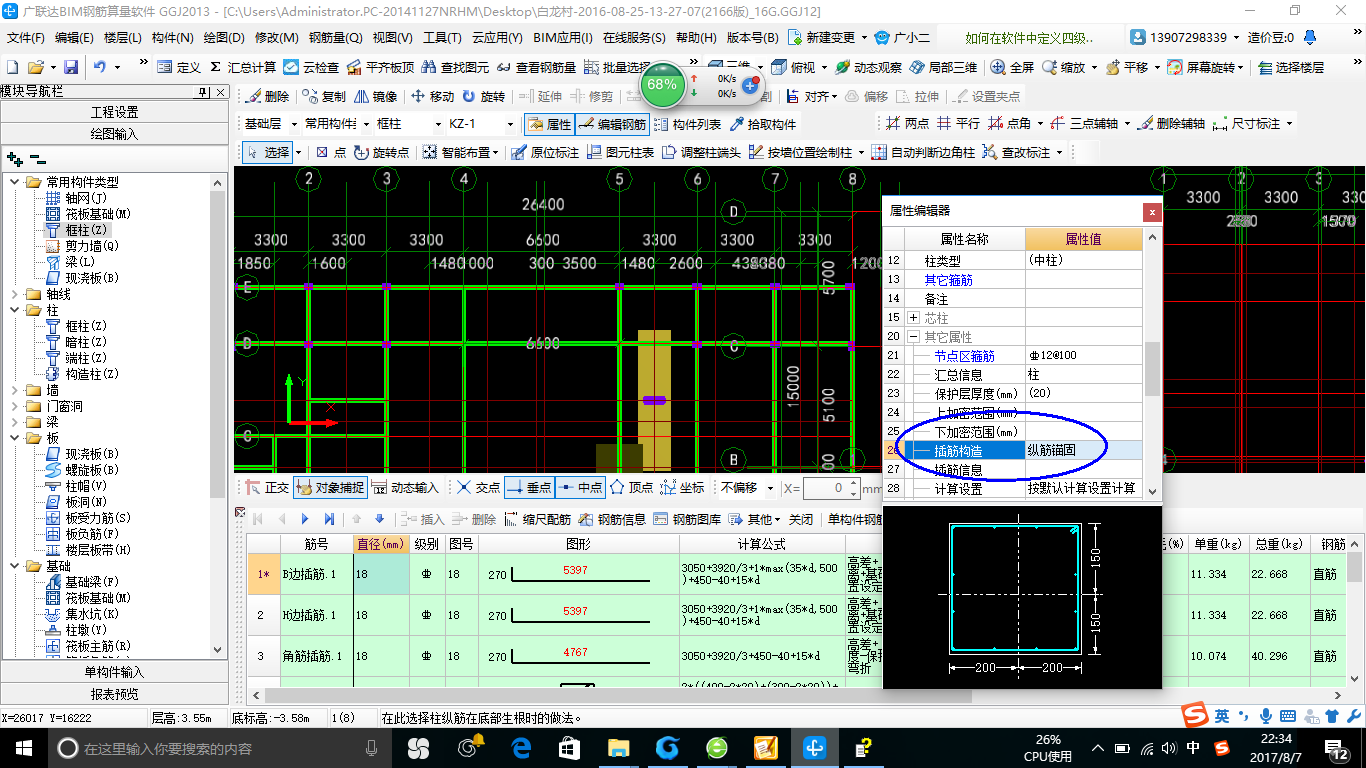Toggle 交点 intersection snap

(477, 488)
